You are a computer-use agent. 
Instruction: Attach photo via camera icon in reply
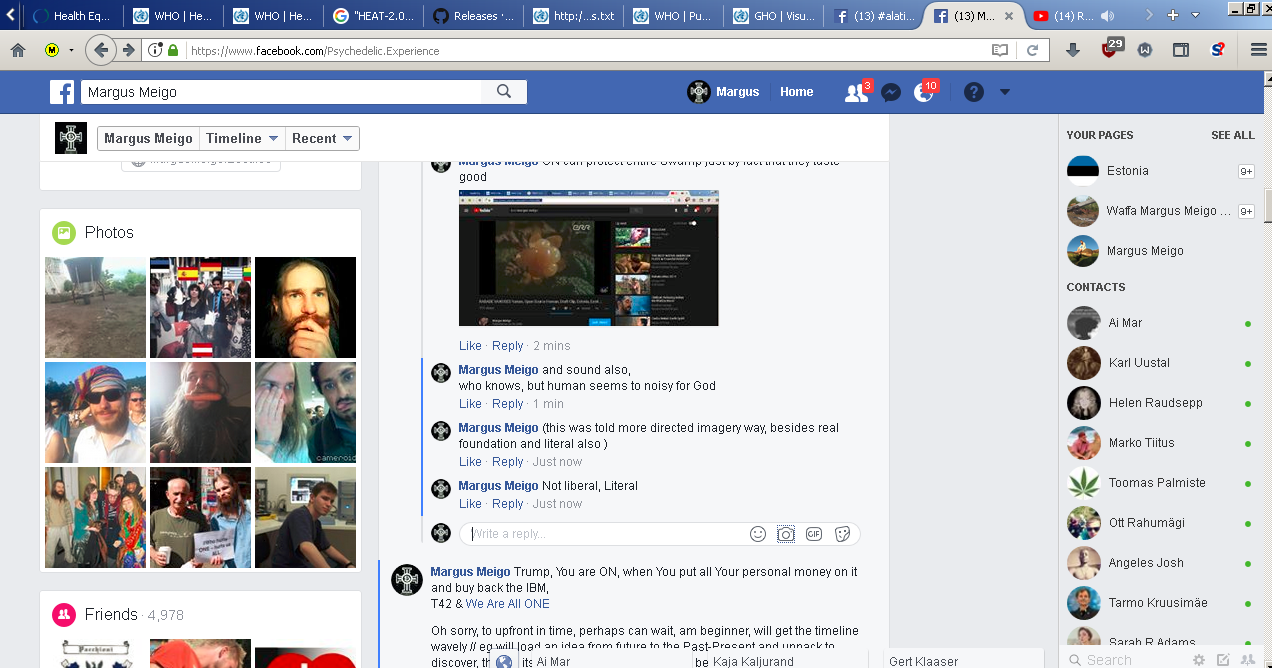pos(786,534)
